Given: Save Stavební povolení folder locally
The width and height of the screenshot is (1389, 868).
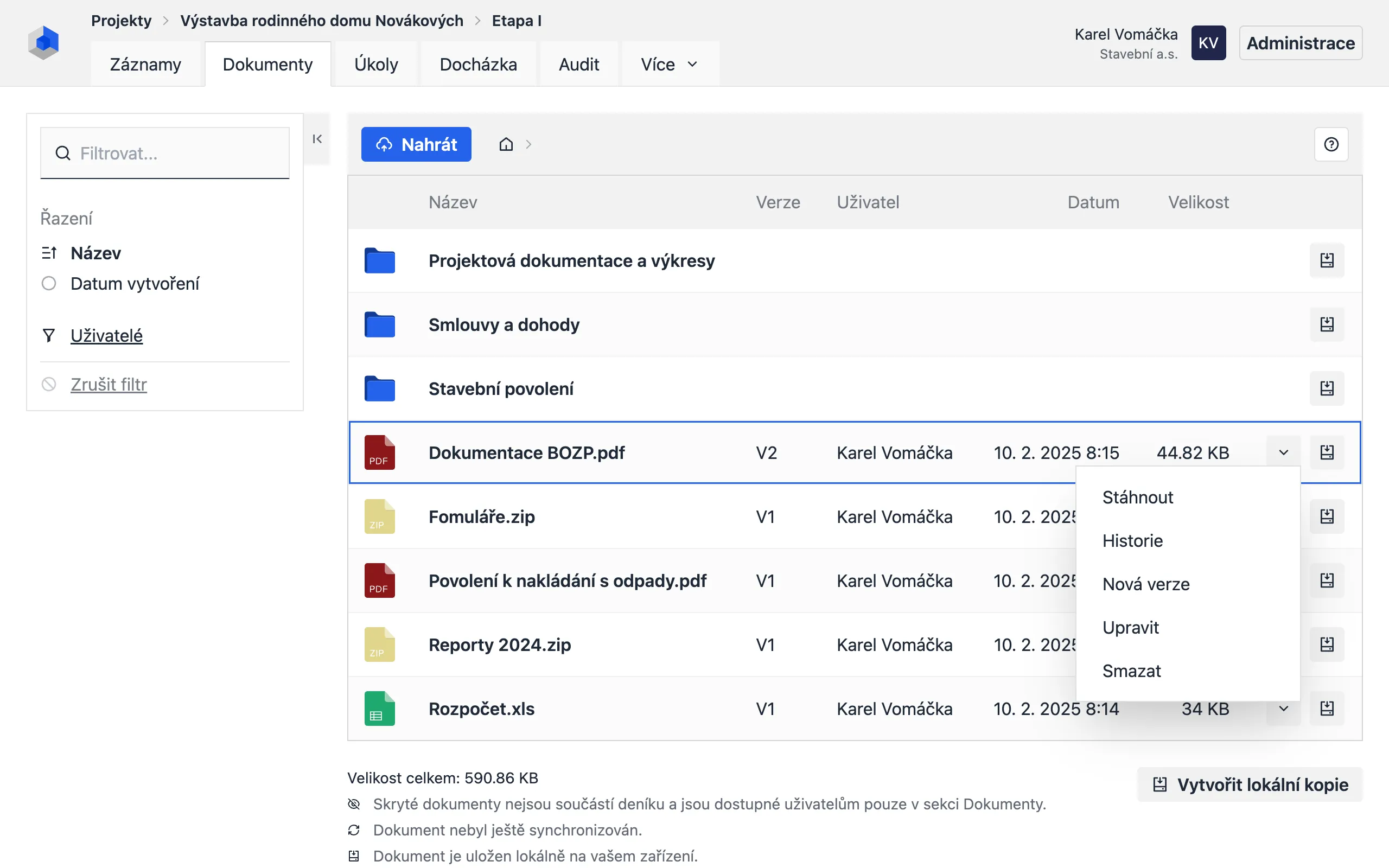Looking at the screenshot, I should coord(1327,388).
